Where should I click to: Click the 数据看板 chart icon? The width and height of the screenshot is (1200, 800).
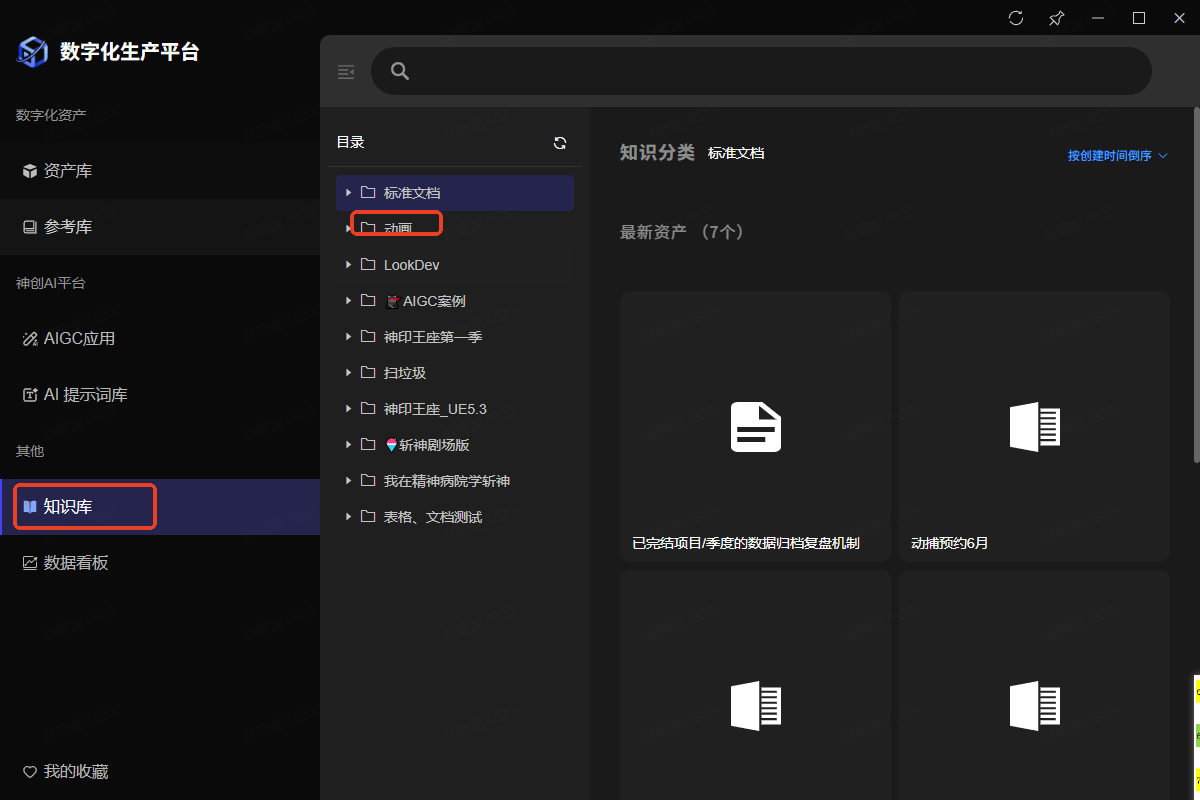pyautogui.click(x=30, y=563)
